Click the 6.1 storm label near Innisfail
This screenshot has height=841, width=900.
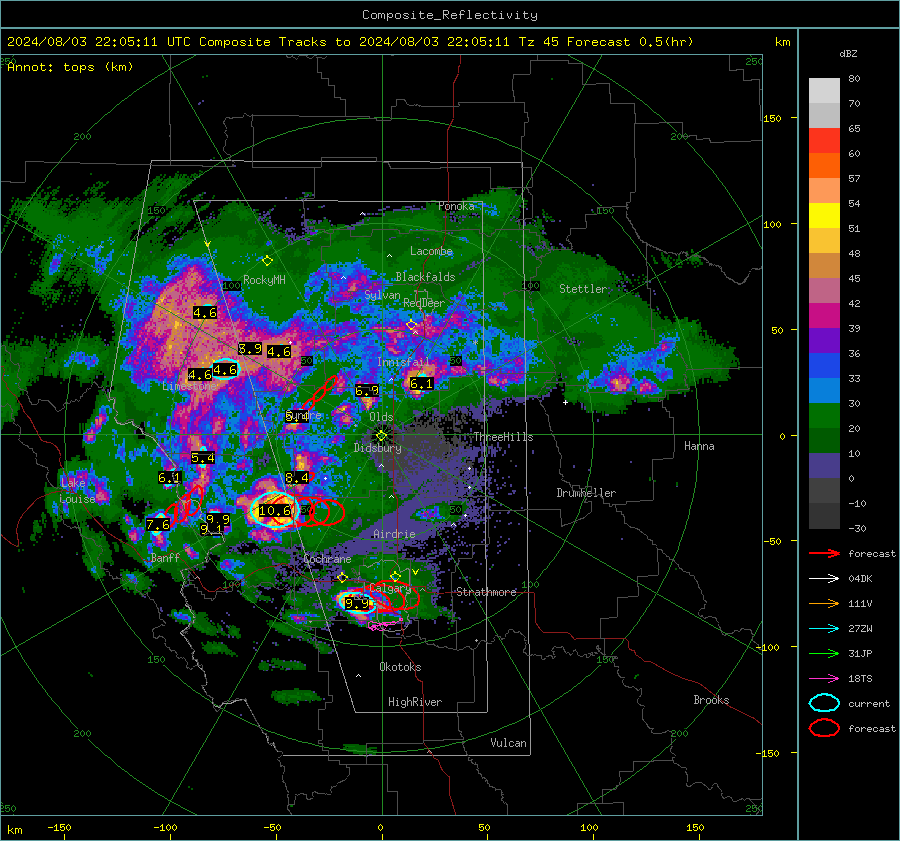(x=421, y=384)
